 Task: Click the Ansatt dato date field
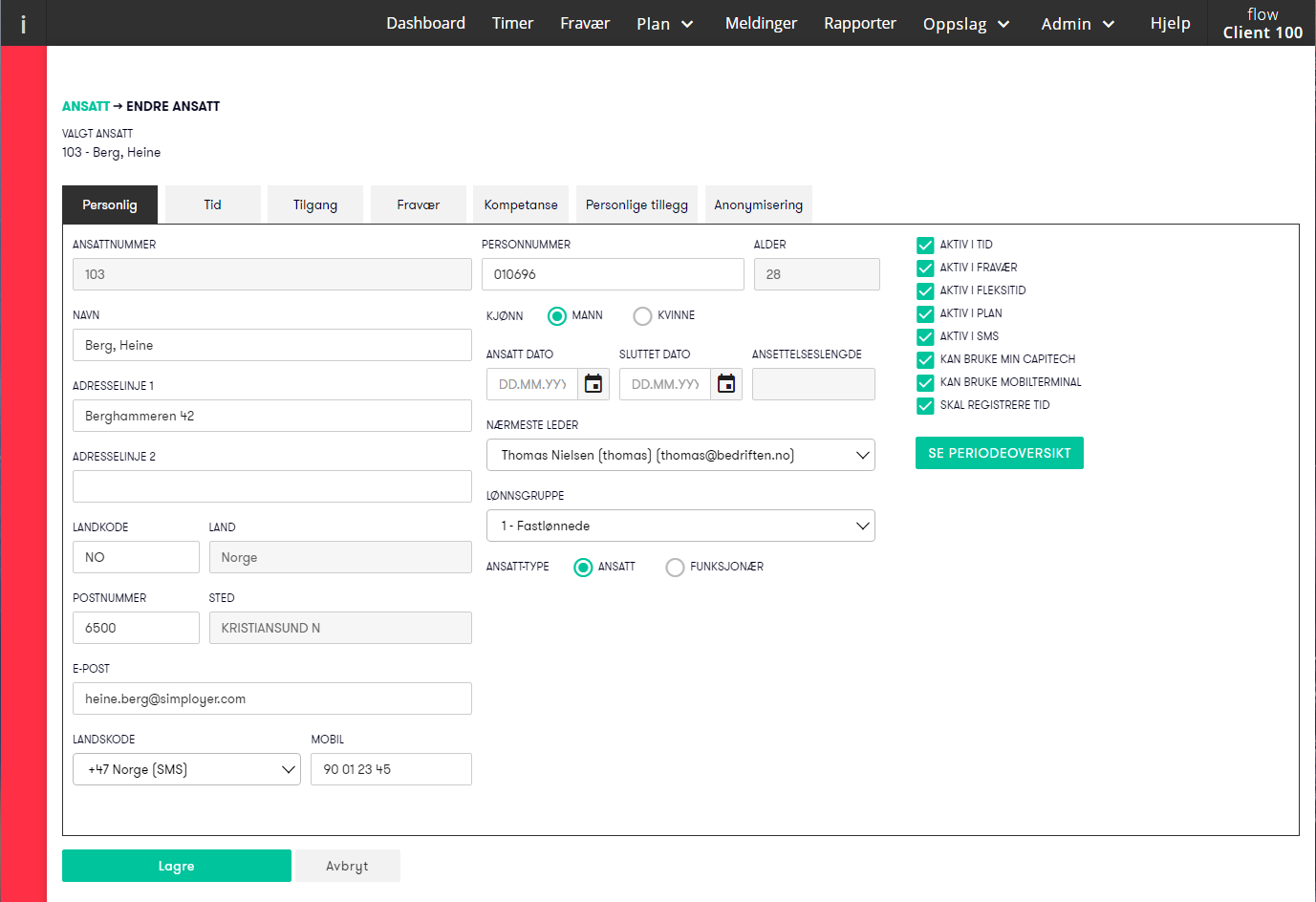point(532,384)
